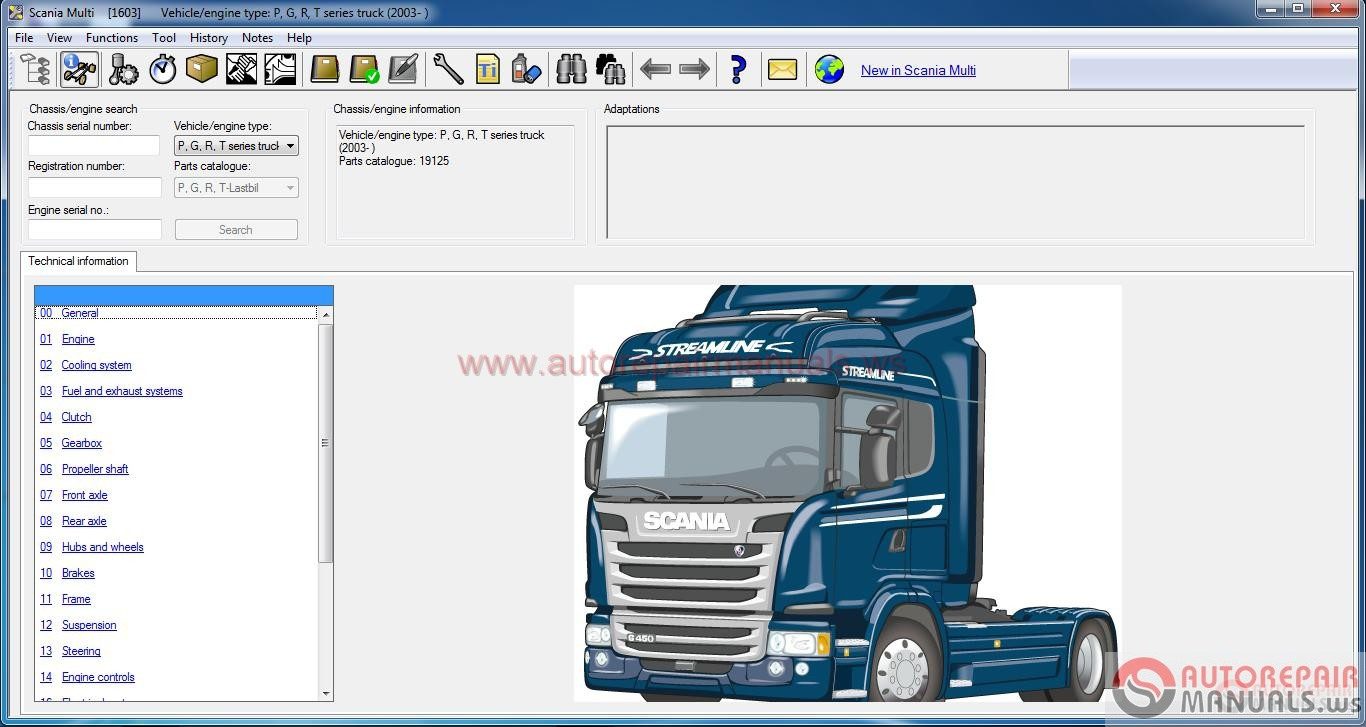1366x727 pixels.
Task: Open the plain brown book icon
Action: tap(325, 70)
